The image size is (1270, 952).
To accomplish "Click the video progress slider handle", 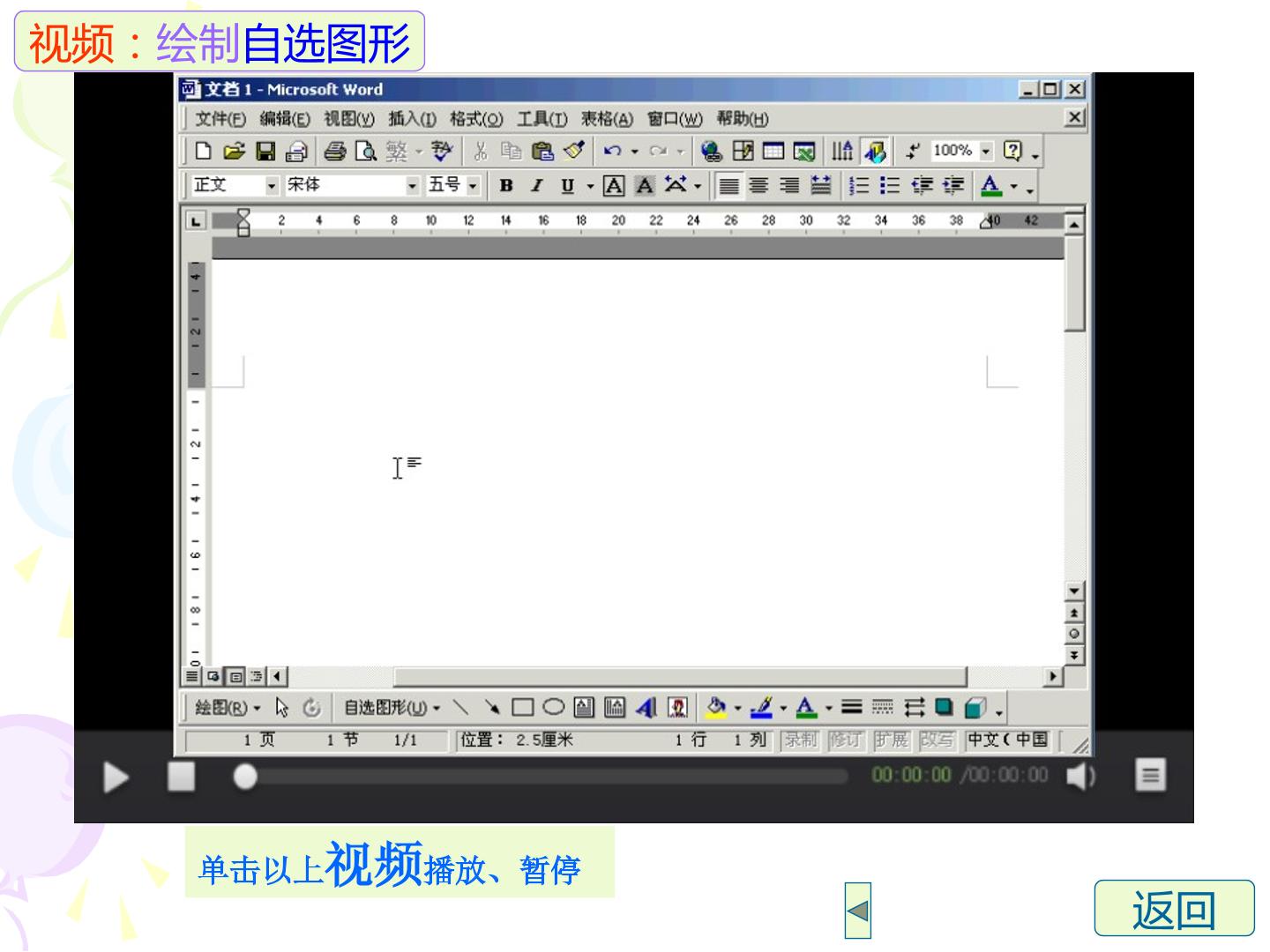I will (245, 777).
